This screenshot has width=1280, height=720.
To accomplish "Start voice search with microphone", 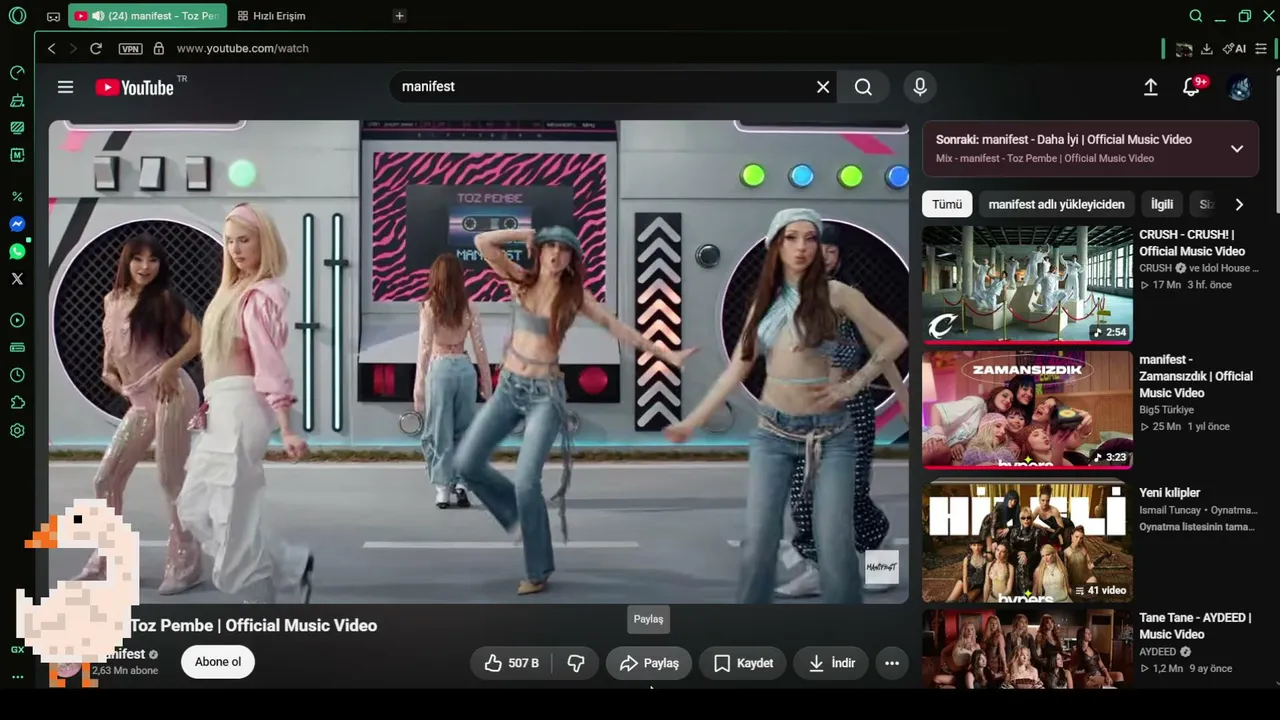I will (x=920, y=87).
